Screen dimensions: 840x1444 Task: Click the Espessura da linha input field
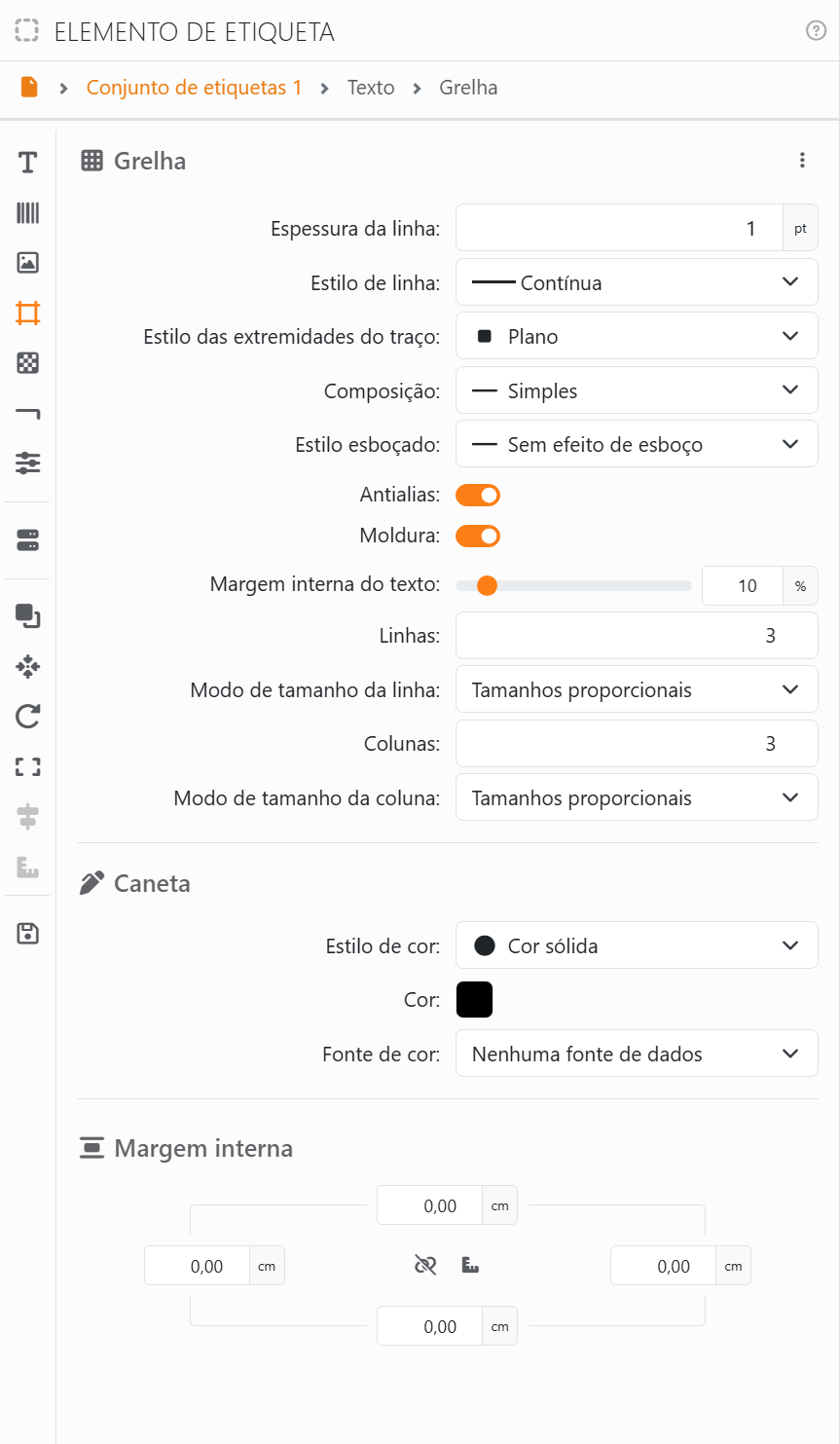[x=619, y=228]
